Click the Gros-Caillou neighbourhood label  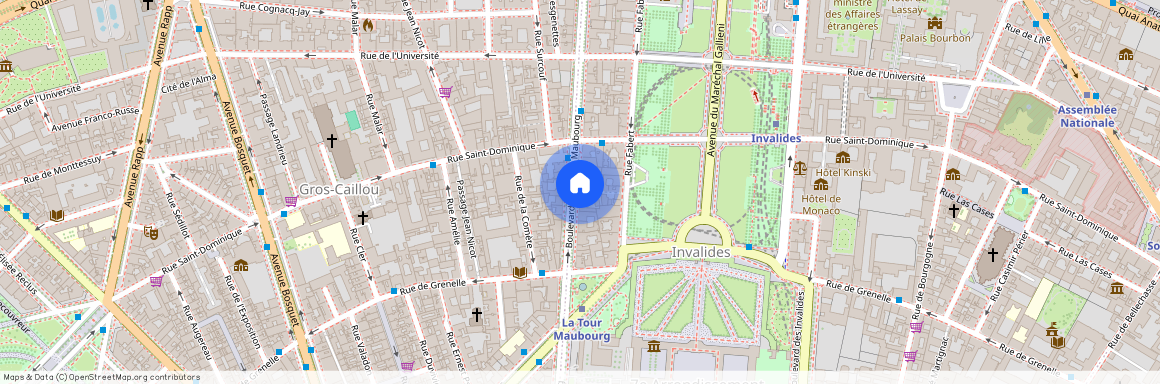pyautogui.click(x=339, y=189)
